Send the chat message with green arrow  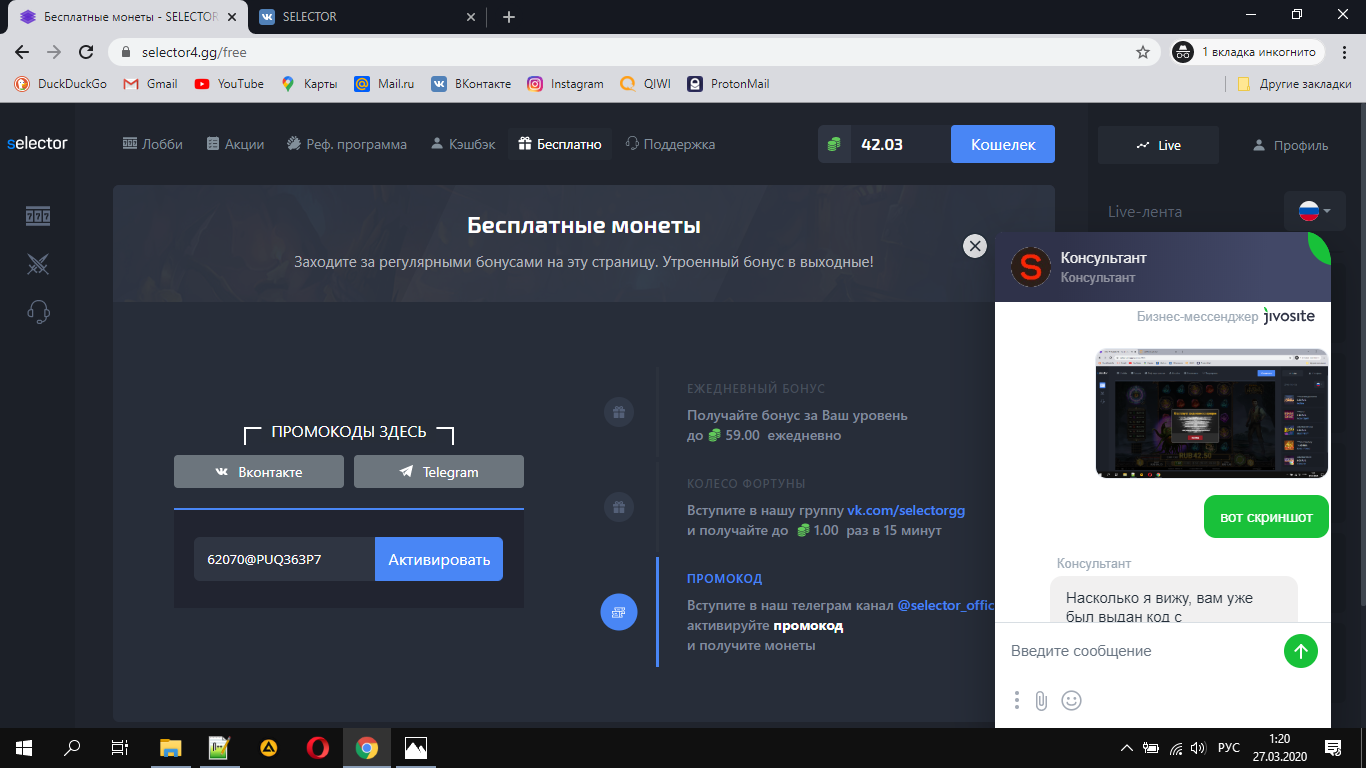point(1300,652)
